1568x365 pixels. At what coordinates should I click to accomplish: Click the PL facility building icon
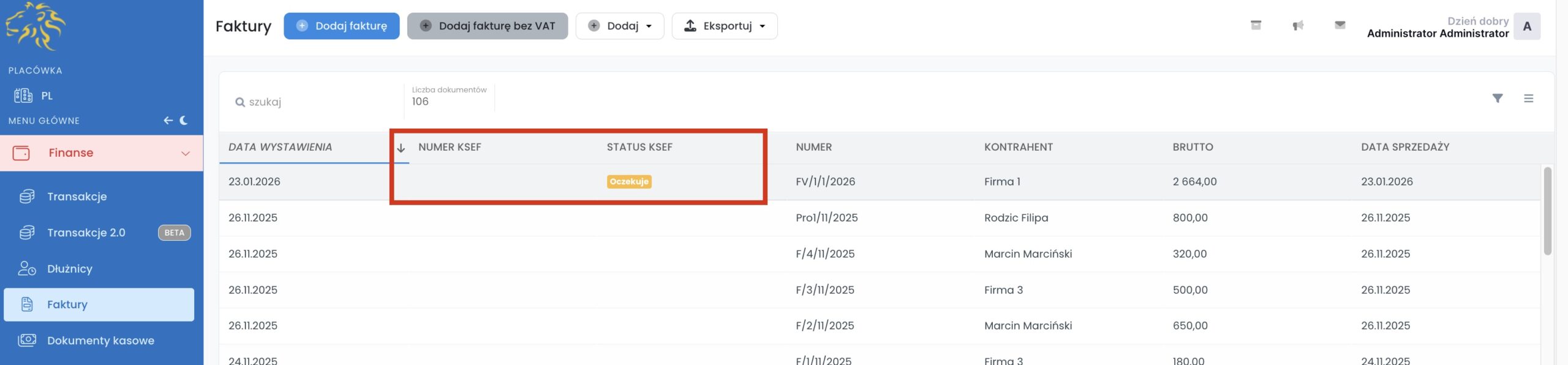(23, 96)
